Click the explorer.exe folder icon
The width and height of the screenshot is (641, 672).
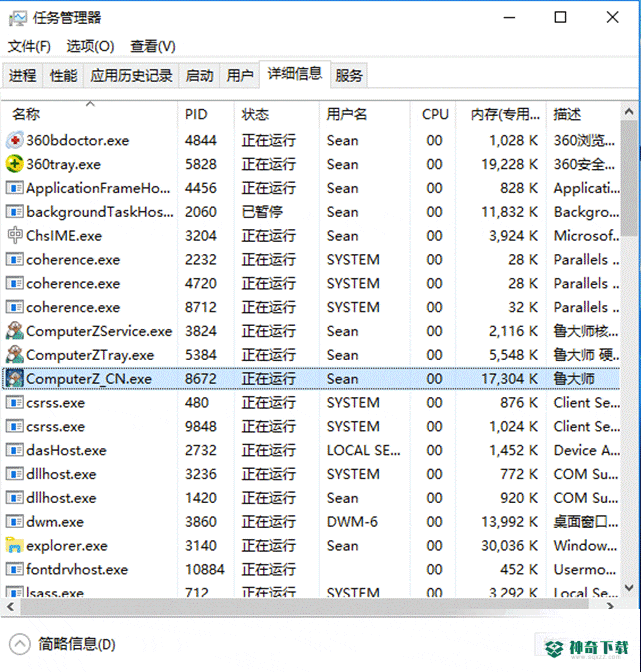click(x=15, y=545)
